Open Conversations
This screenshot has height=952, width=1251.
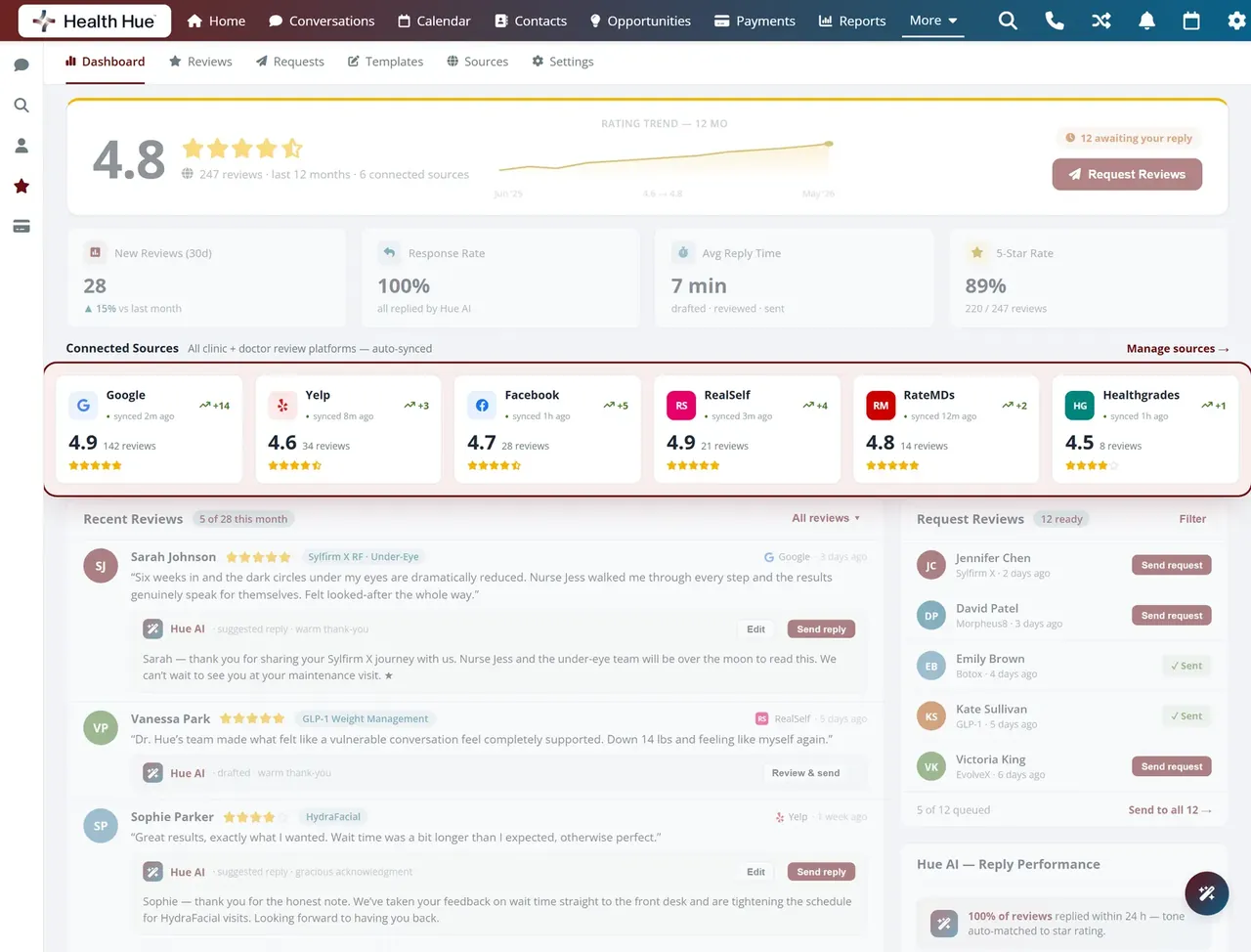coord(322,21)
